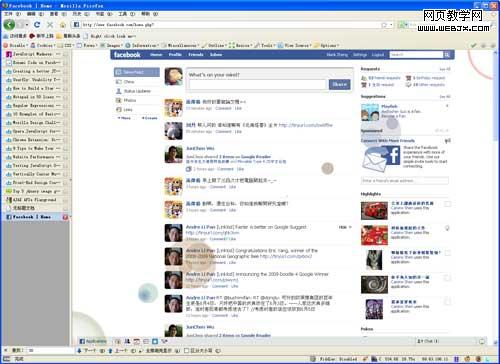Click the green browser Back arrow
Viewport: 500px width, 364px height.
pos(9,24)
